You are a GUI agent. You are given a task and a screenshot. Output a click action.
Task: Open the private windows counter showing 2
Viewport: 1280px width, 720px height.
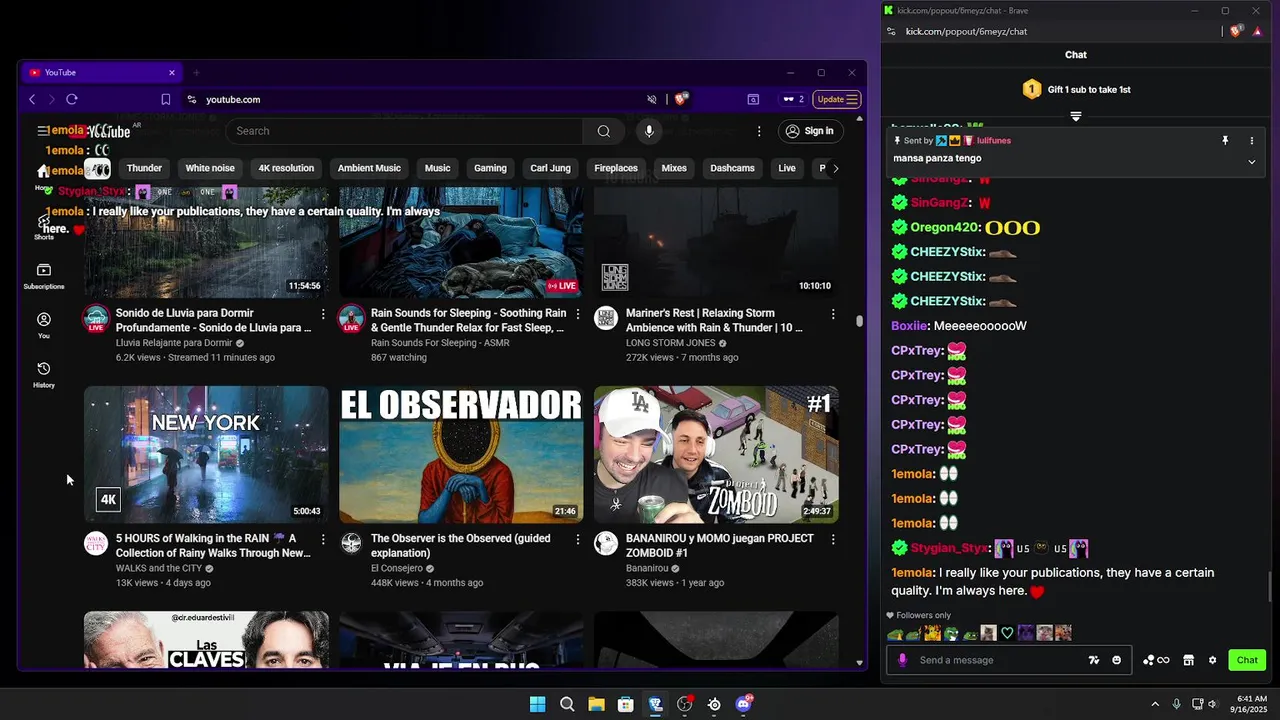pos(793,99)
